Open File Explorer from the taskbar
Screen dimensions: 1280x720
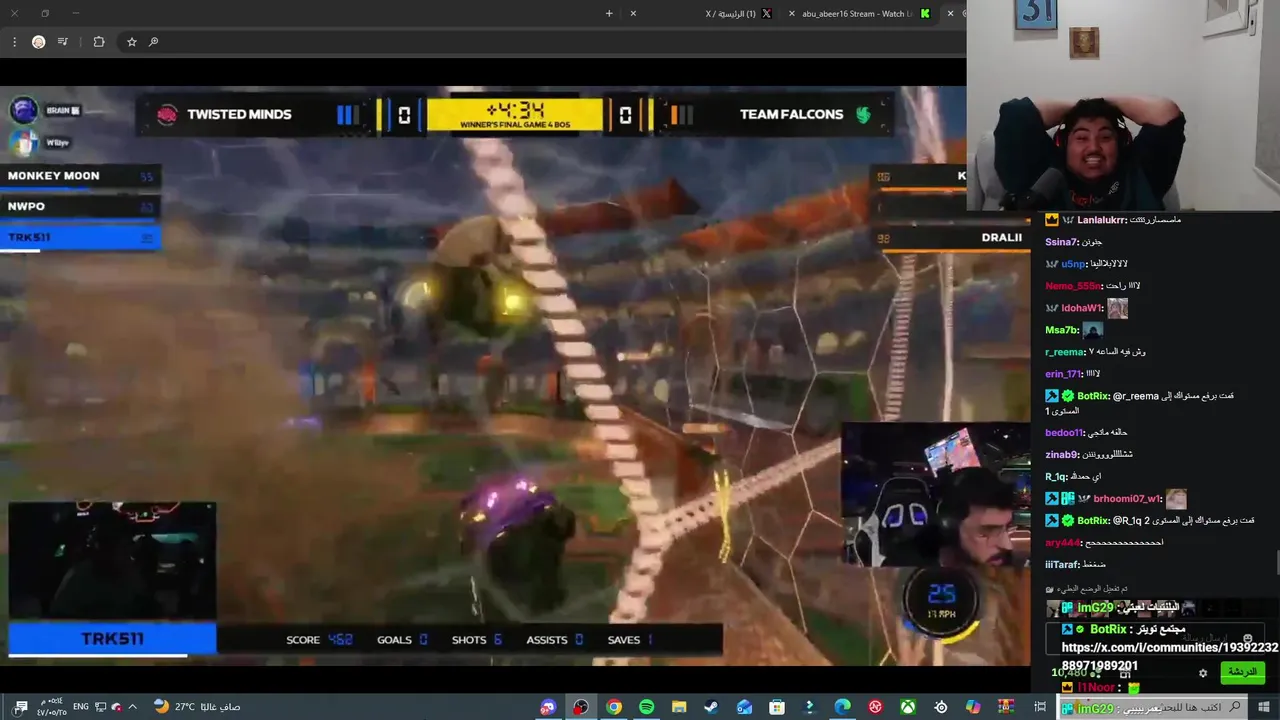[x=679, y=707]
